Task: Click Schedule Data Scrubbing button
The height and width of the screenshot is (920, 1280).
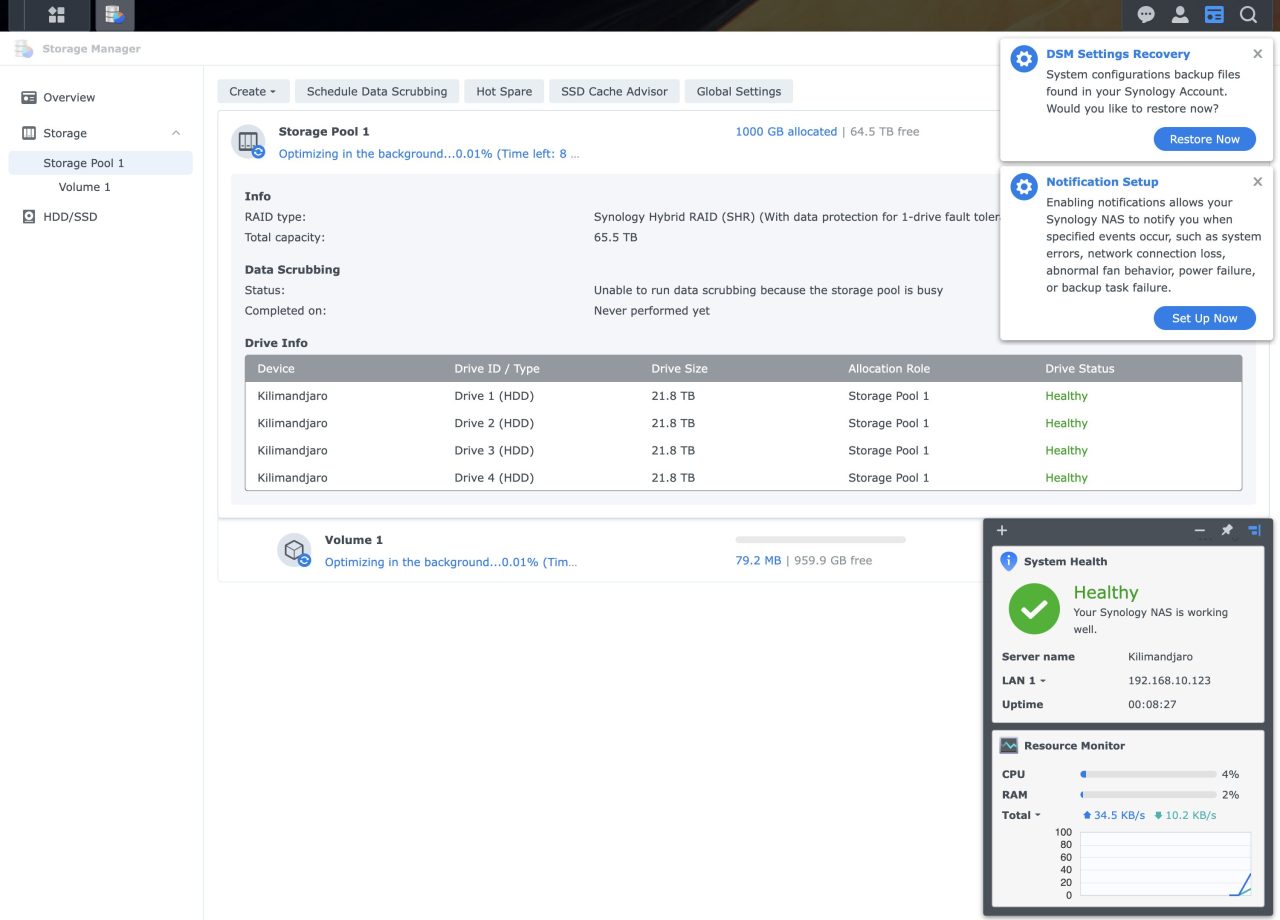Action: coord(377,91)
